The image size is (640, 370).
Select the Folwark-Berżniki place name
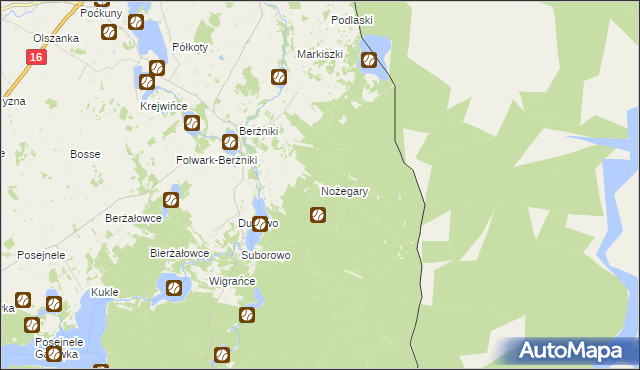[x=217, y=160]
